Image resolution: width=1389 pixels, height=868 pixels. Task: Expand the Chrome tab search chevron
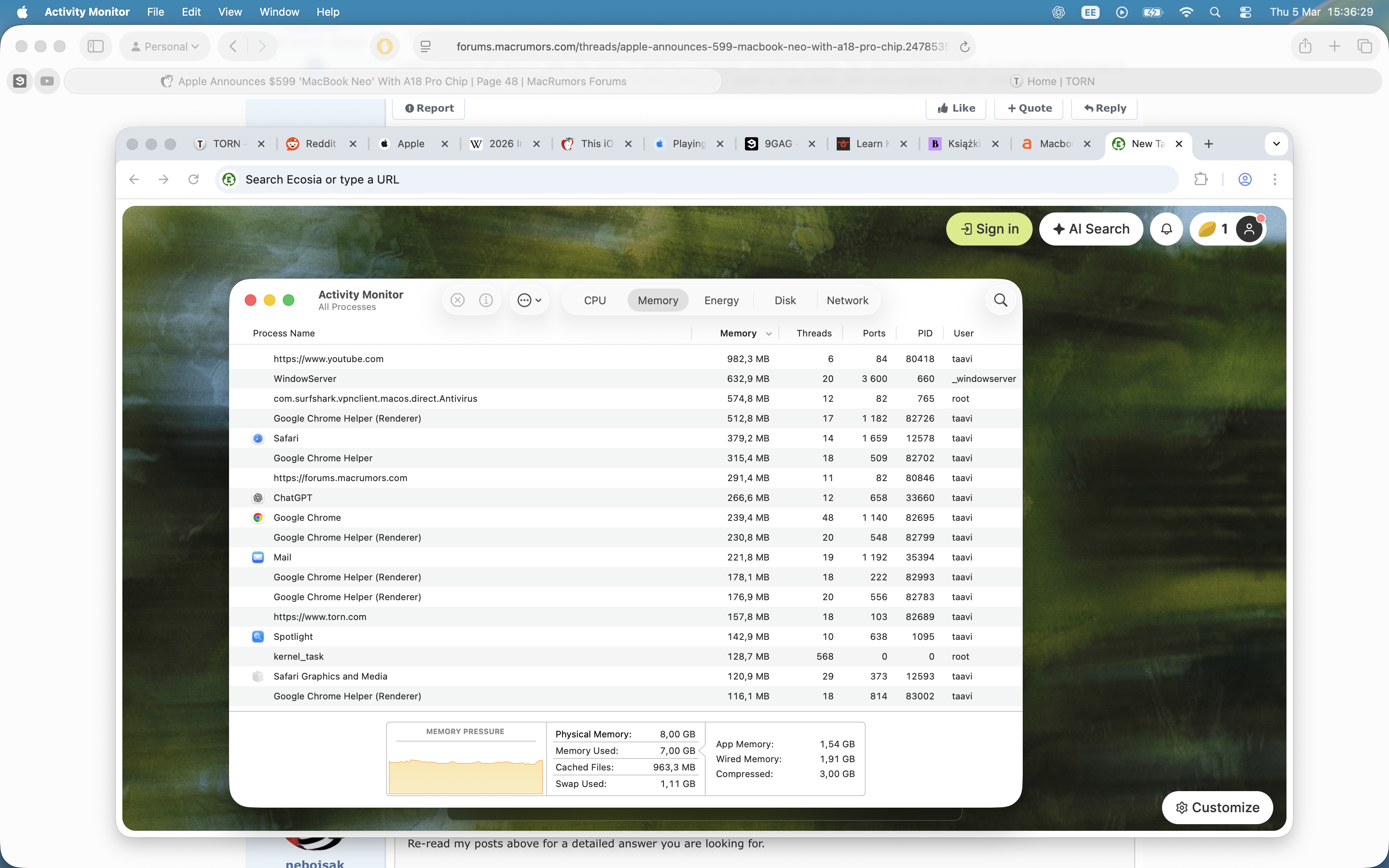[x=1277, y=144]
